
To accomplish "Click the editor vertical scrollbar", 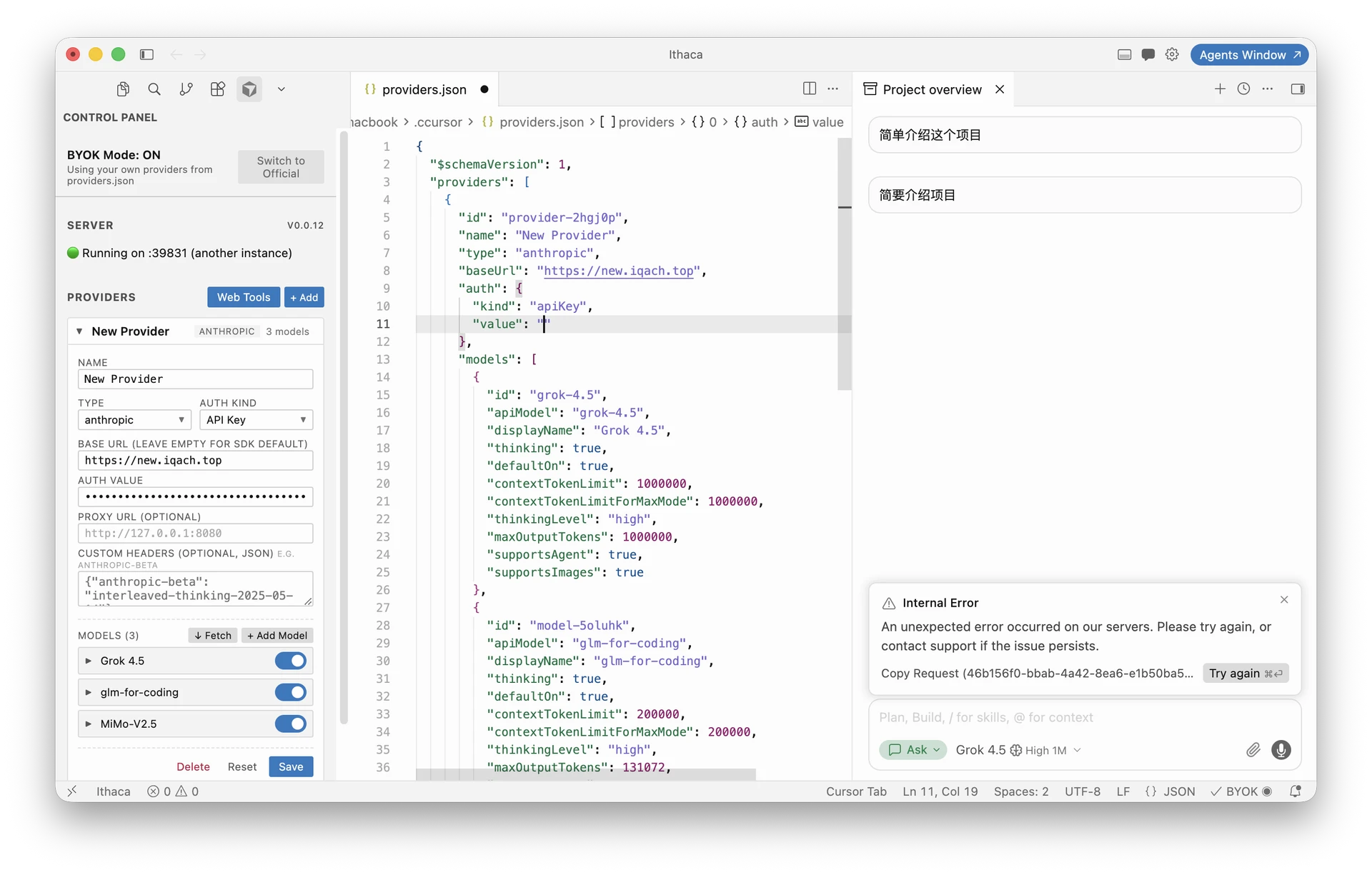I will click(x=845, y=264).
